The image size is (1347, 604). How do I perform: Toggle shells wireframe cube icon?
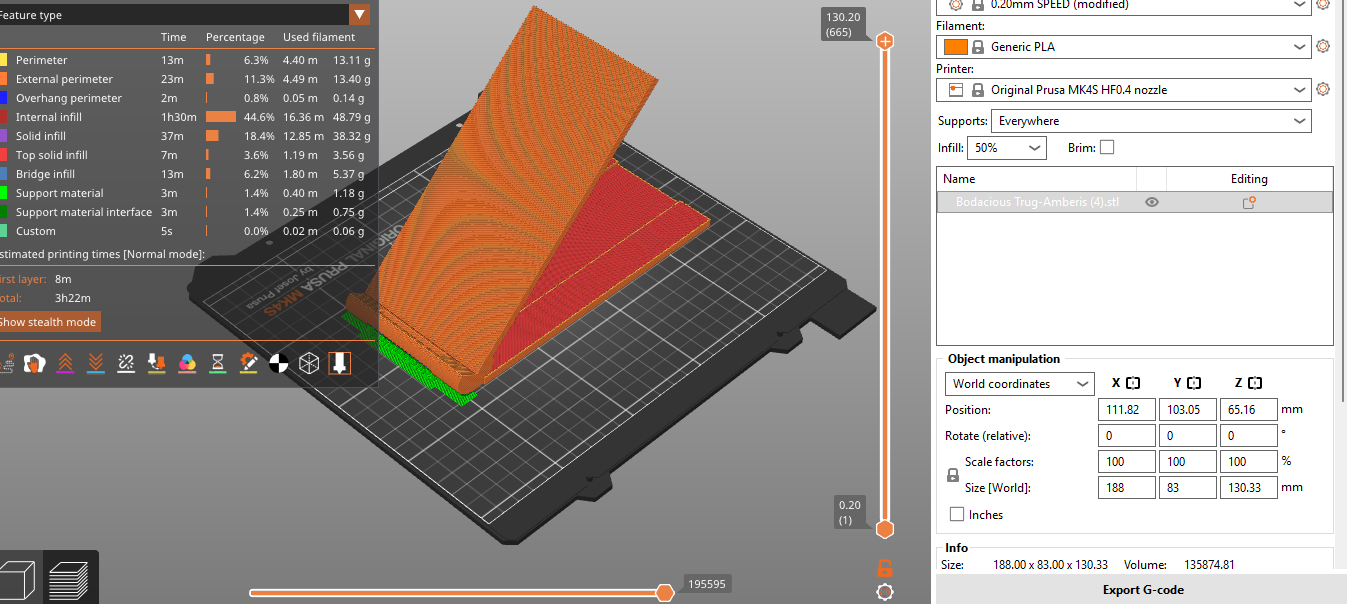tap(309, 363)
